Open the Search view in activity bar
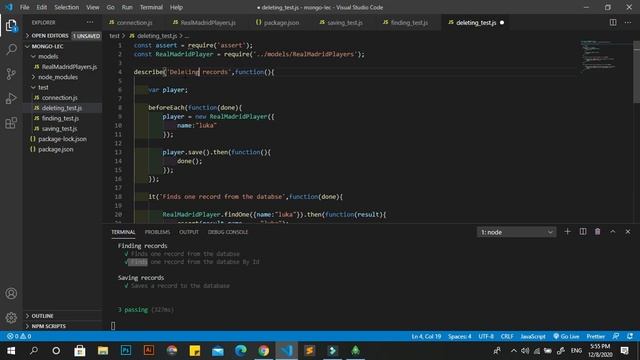640x360 pixels. 11,50
